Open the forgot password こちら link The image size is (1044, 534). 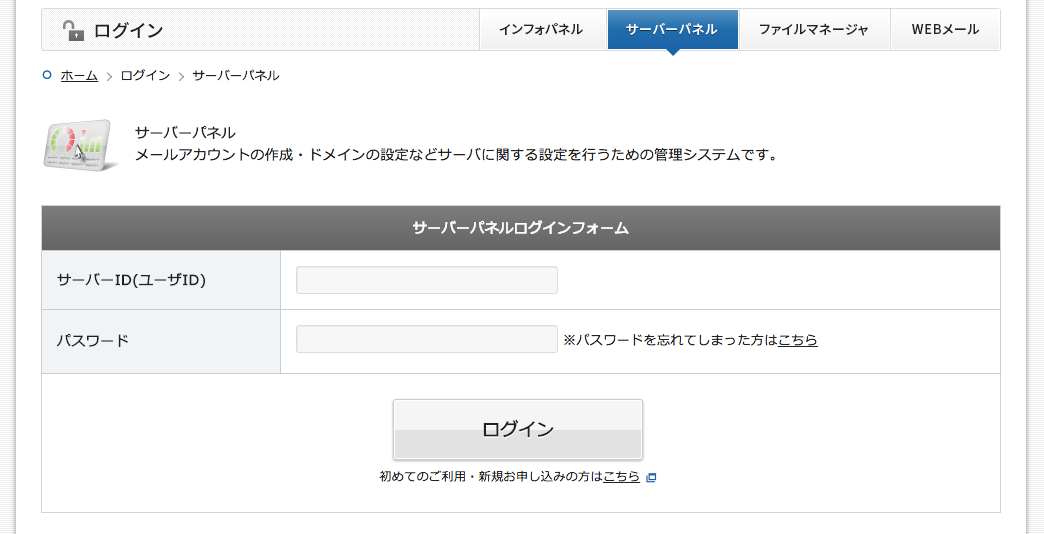pos(797,340)
